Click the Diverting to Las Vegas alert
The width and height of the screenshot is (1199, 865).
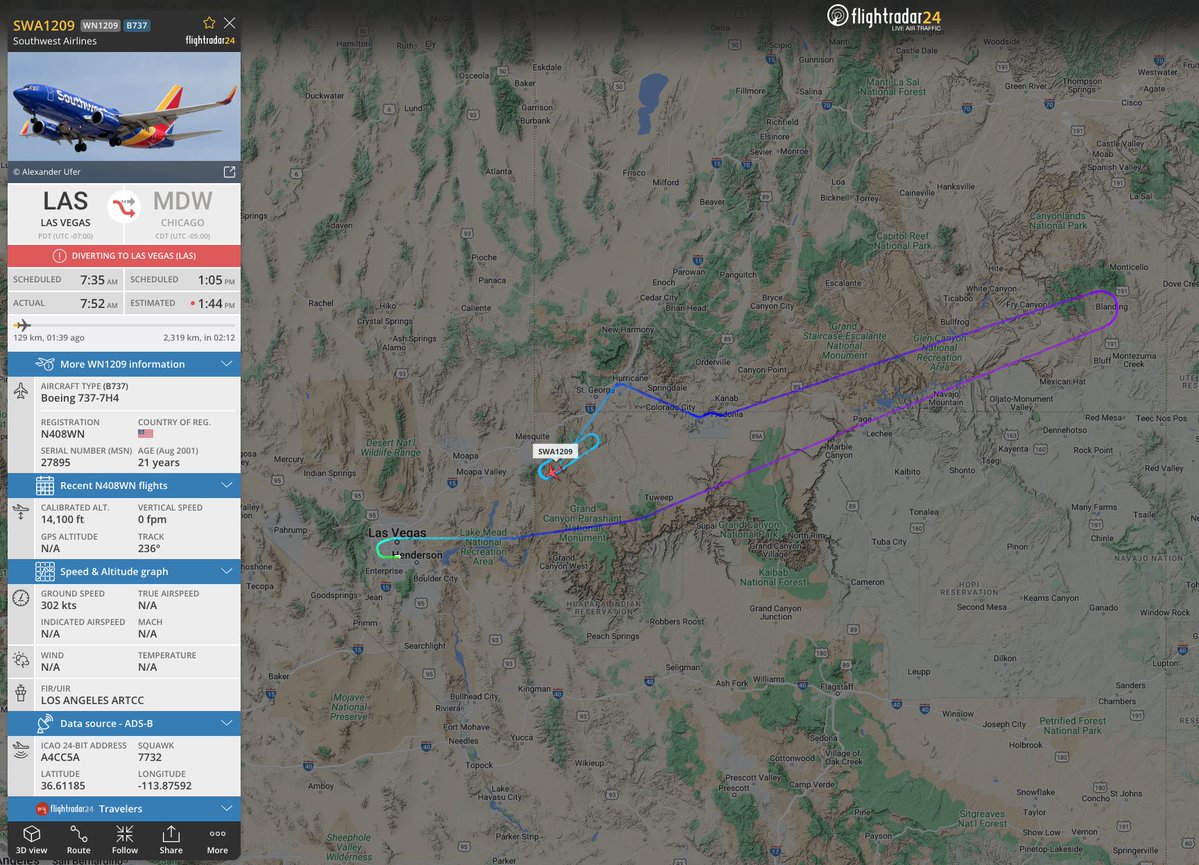[x=124, y=255]
